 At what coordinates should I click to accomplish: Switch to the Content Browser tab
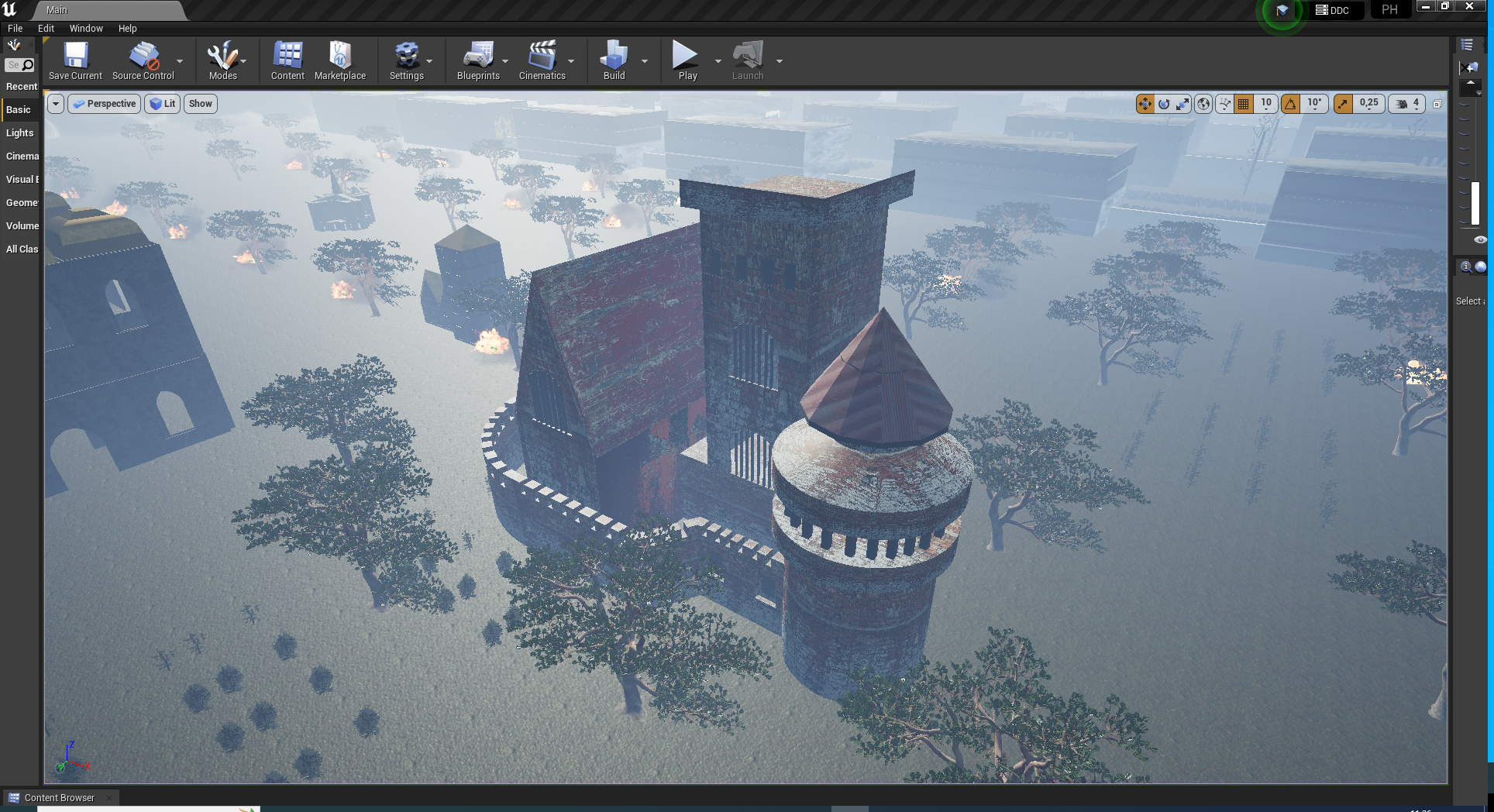click(x=59, y=797)
